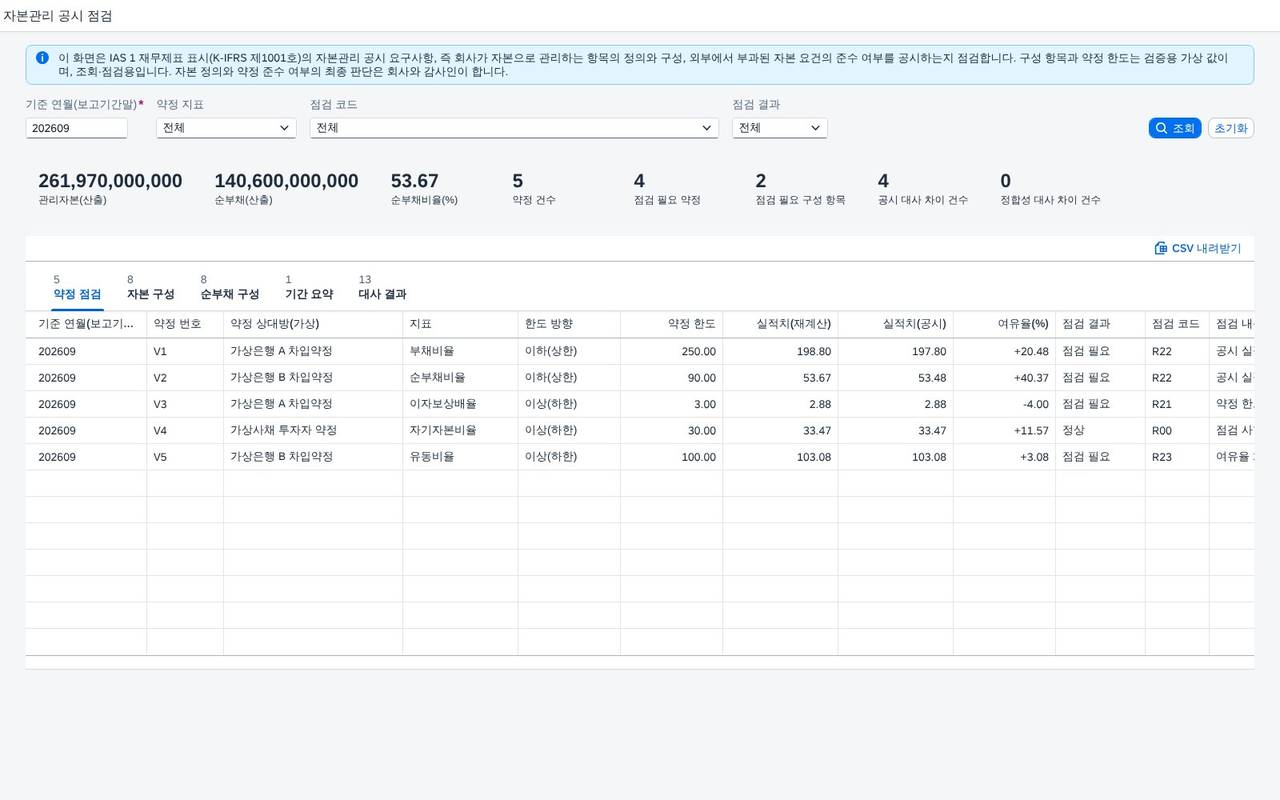
Task: Click the 자기자본비율 cell
Action: click(461, 430)
